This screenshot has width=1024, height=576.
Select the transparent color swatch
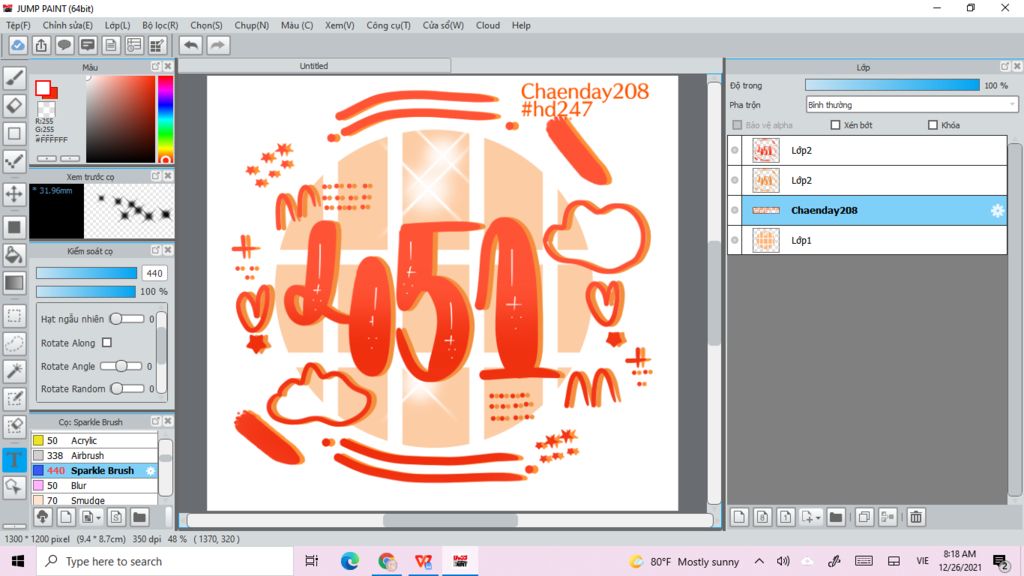coord(46,109)
